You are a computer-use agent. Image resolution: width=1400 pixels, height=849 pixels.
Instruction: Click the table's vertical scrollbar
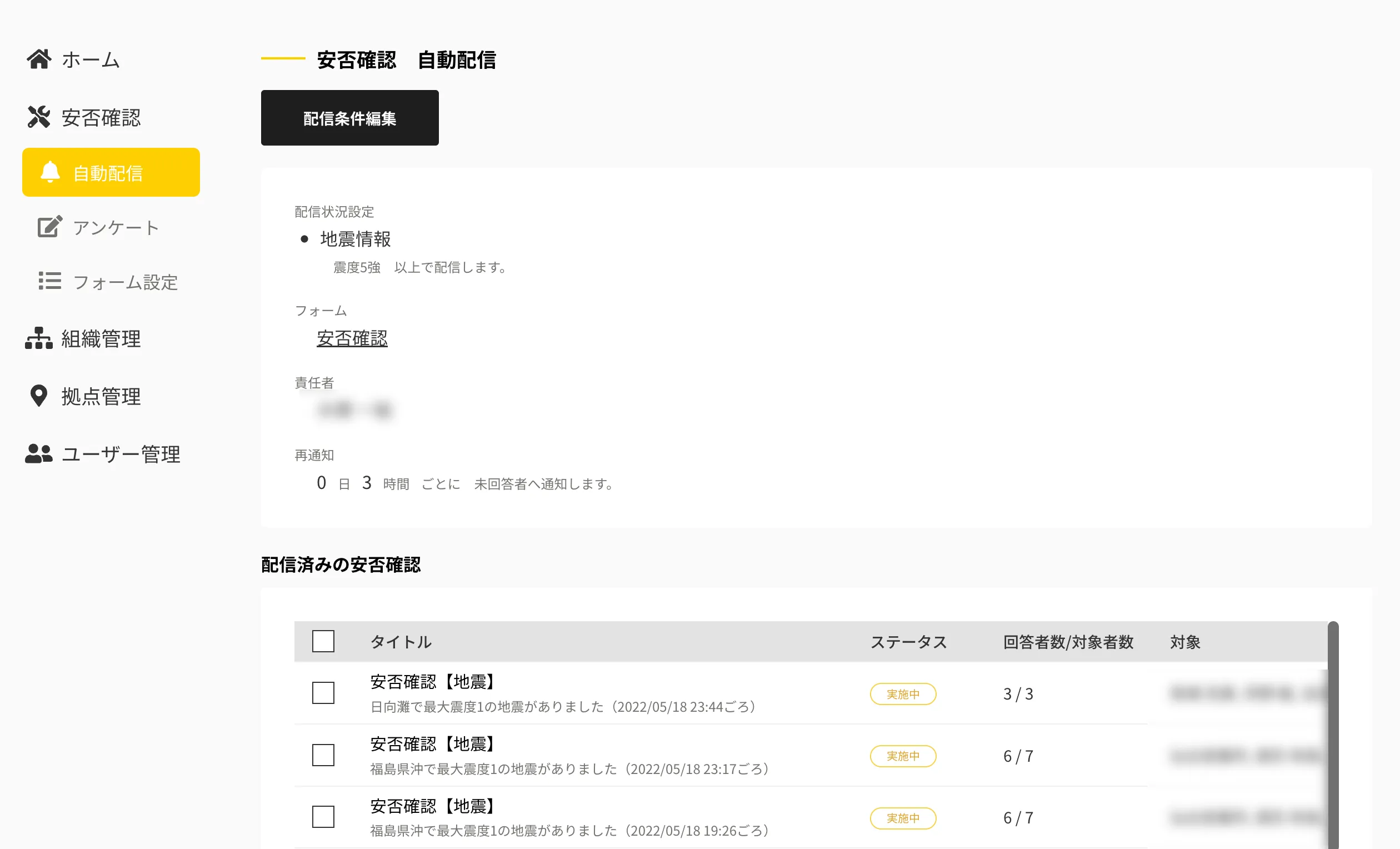click(1332, 733)
